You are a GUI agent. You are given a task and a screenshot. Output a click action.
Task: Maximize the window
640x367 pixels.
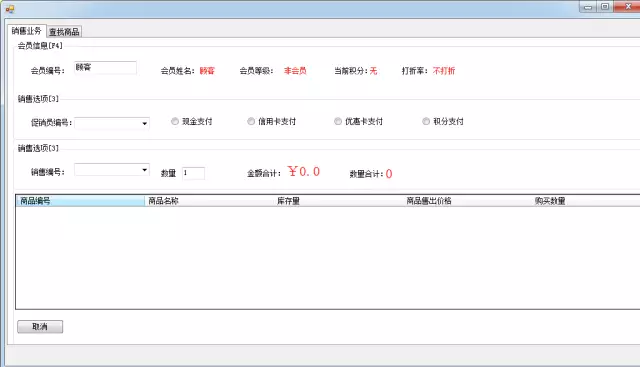click(x=605, y=7)
